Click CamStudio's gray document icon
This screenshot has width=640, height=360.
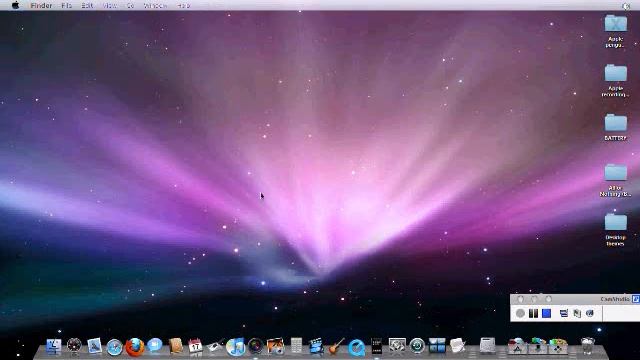point(577,313)
